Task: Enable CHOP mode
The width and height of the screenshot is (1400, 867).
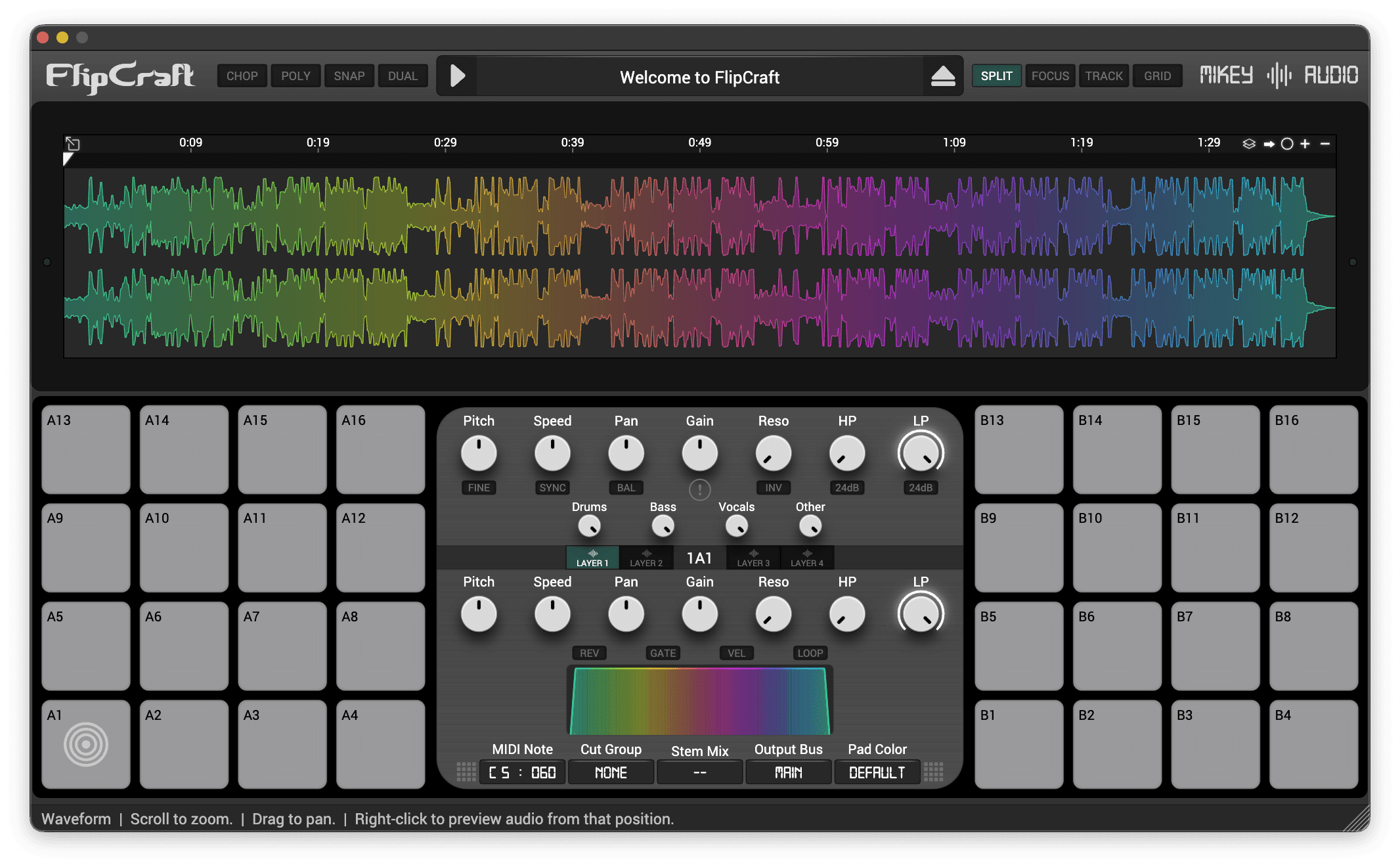Action: tap(242, 76)
